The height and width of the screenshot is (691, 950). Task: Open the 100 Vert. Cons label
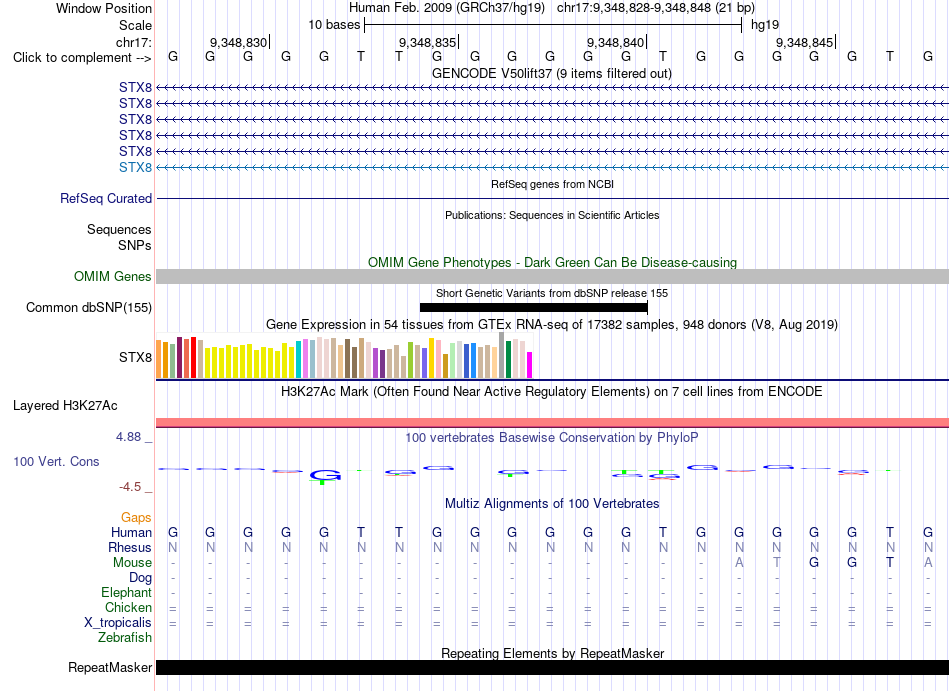tap(56, 461)
